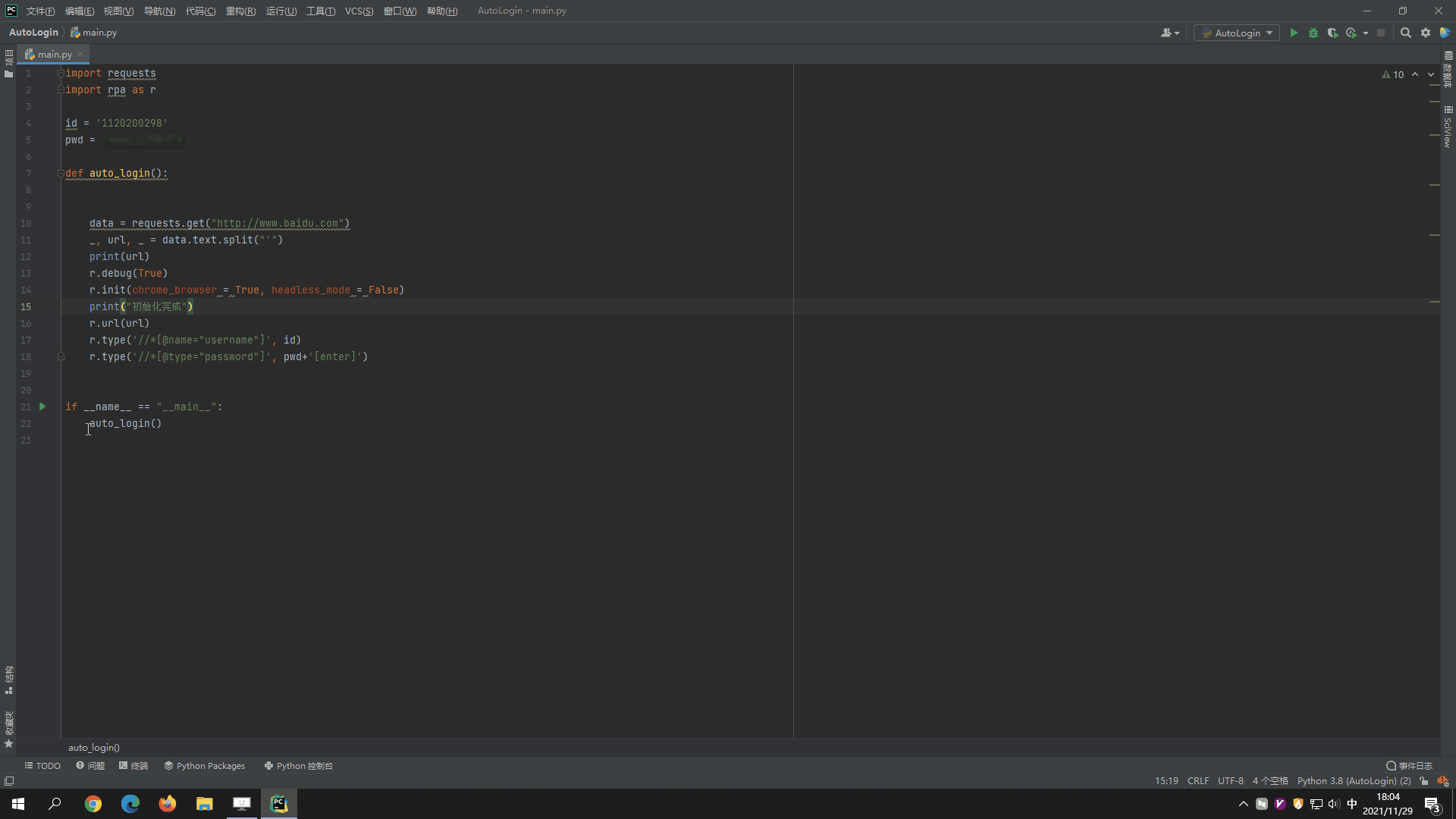
Task: Open the AutoLogin run configuration dropdown
Action: (1237, 33)
